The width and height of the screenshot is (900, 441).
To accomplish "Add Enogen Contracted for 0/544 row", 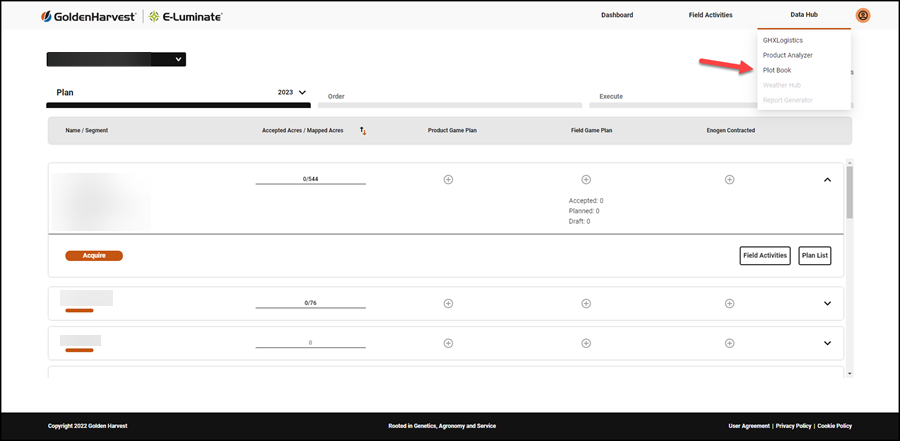I will pos(729,180).
